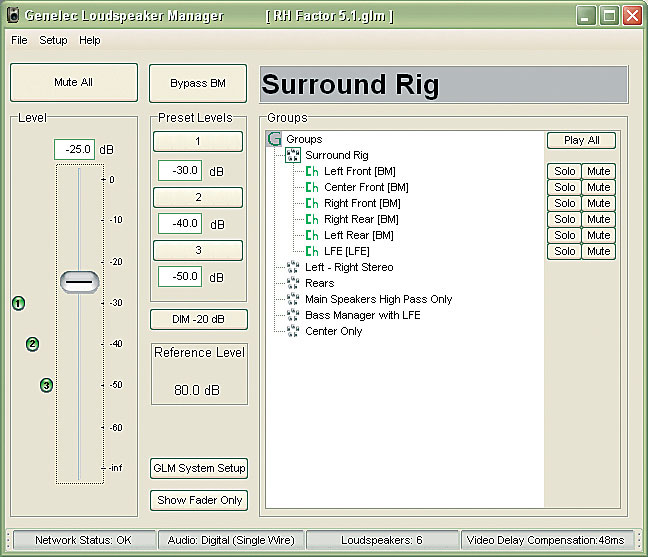The height and width of the screenshot is (557, 648).
Task: Activate preset level 2 button
Action: (198, 197)
